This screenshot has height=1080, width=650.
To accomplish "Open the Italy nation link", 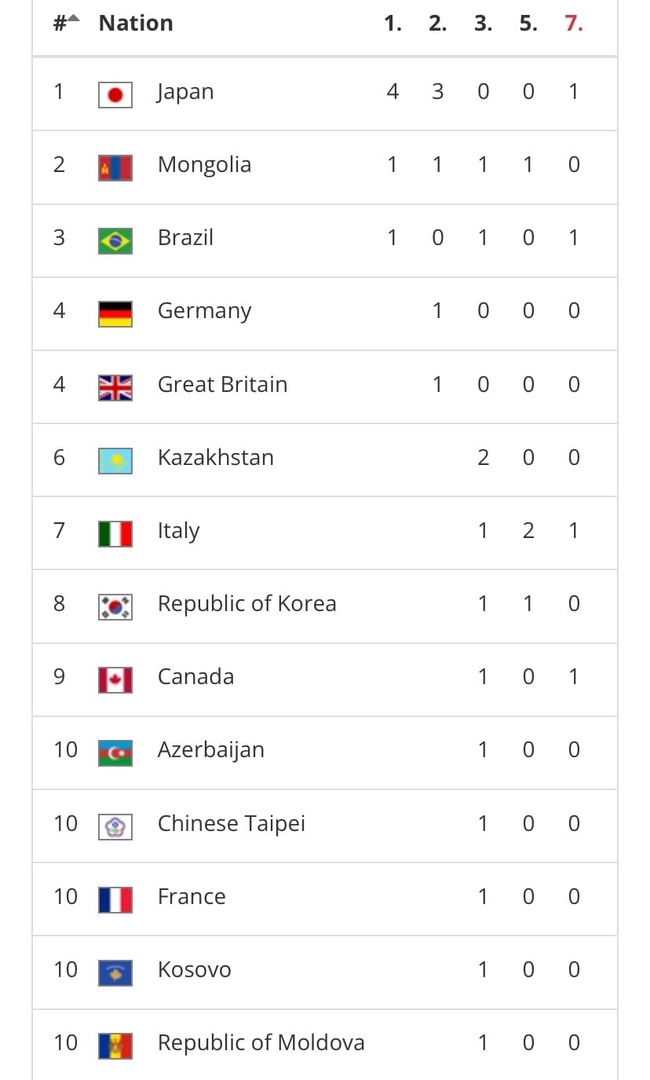I will 178,531.
